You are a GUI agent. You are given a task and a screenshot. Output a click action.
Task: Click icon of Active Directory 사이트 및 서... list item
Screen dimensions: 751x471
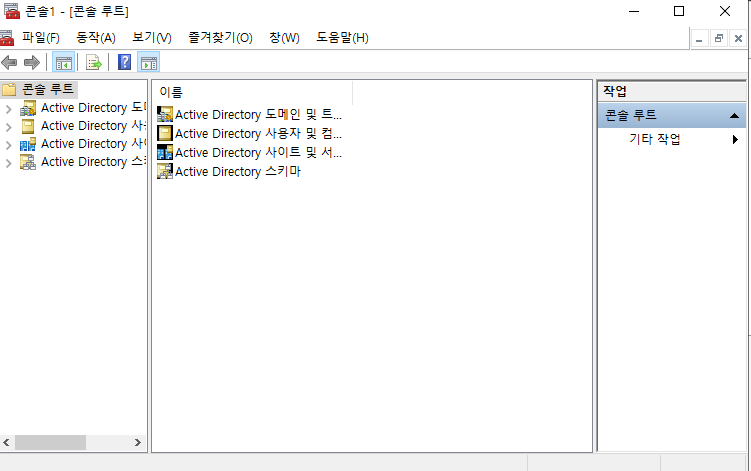165,152
